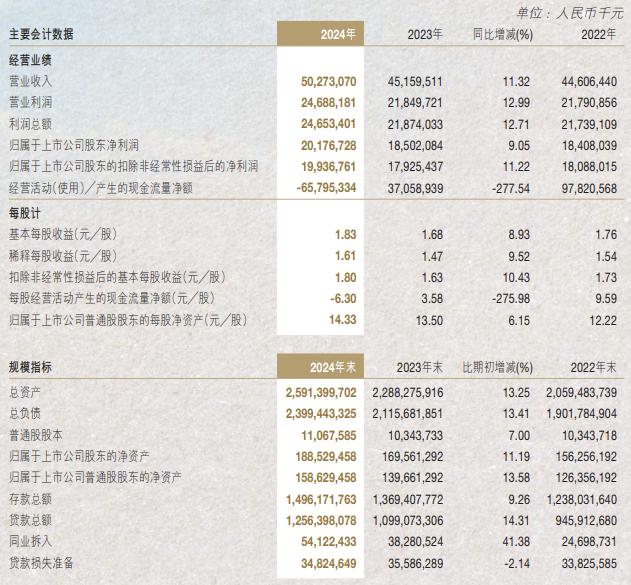Image resolution: width=631 pixels, height=585 pixels.
Task: Click the 扣除非经常性损益后的基本每股收益 label
Action: point(117,277)
